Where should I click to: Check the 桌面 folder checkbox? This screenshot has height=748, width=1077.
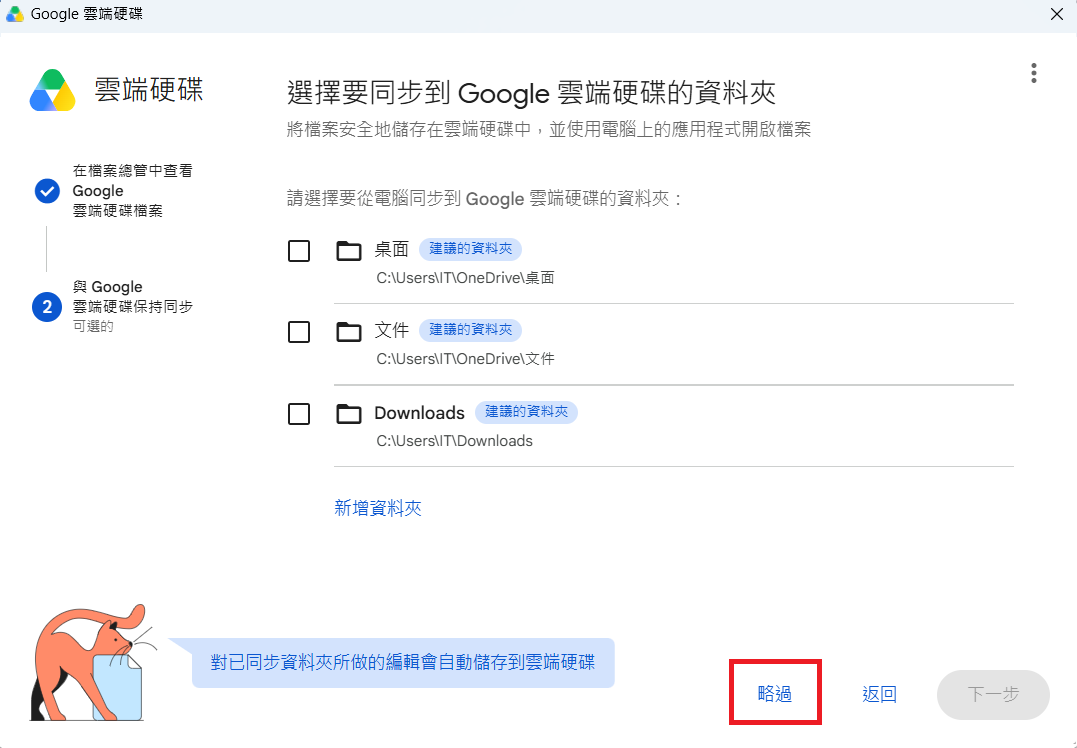coord(299,251)
